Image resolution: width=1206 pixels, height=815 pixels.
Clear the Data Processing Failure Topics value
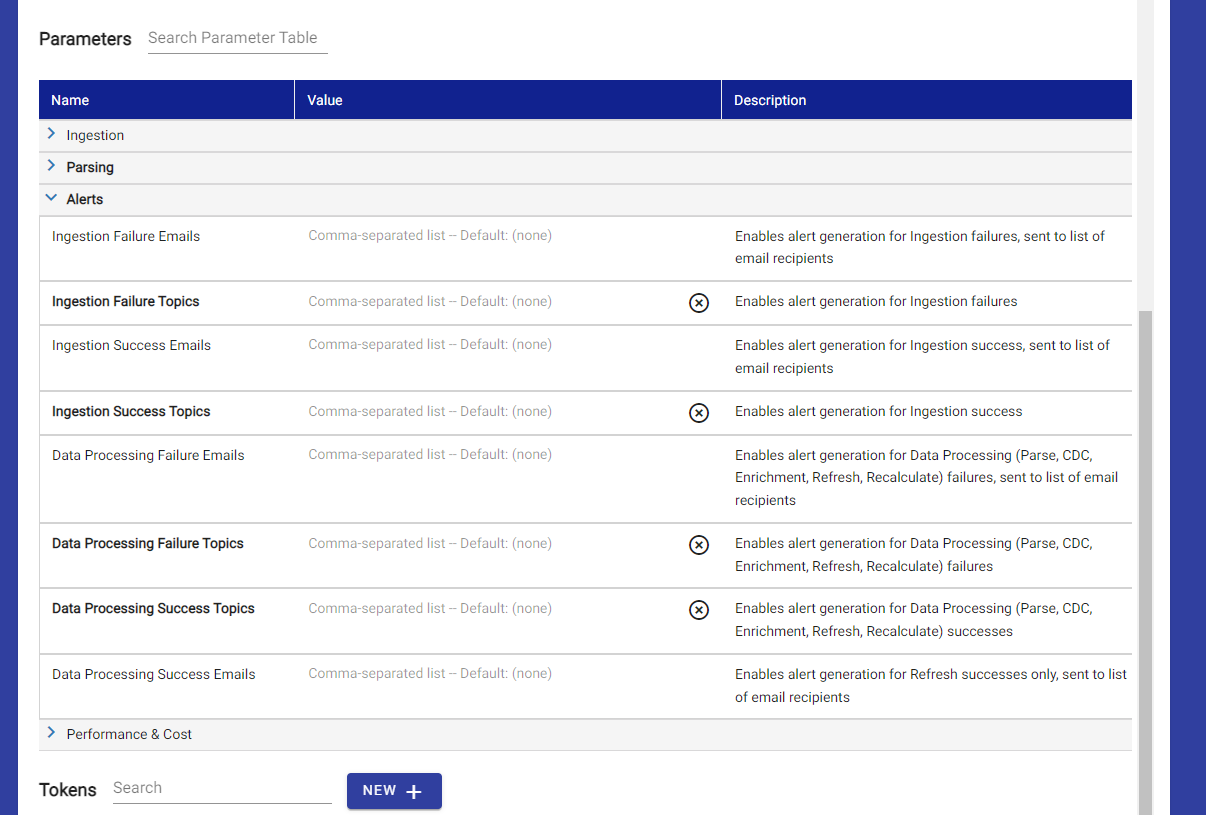click(699, 544)
